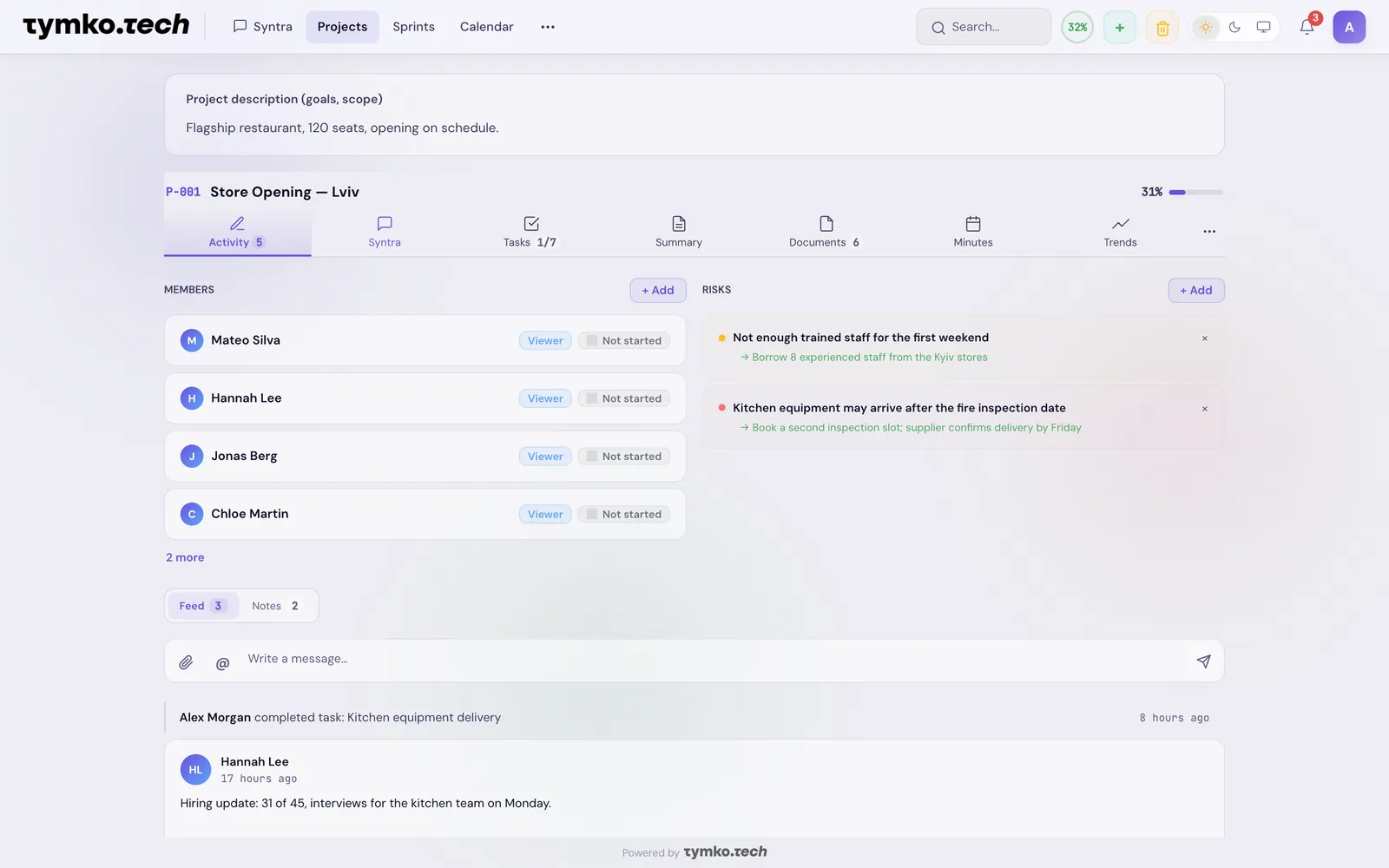The width and height of the screenshot is (1389, 868).
Task: Open the notifications bell
Action: 1307,27
